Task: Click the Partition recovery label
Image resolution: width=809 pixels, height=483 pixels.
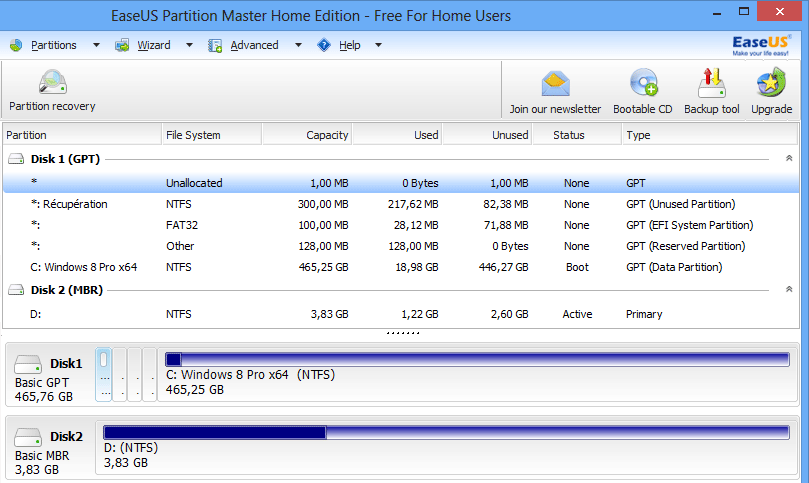Action: click(52, 106)
